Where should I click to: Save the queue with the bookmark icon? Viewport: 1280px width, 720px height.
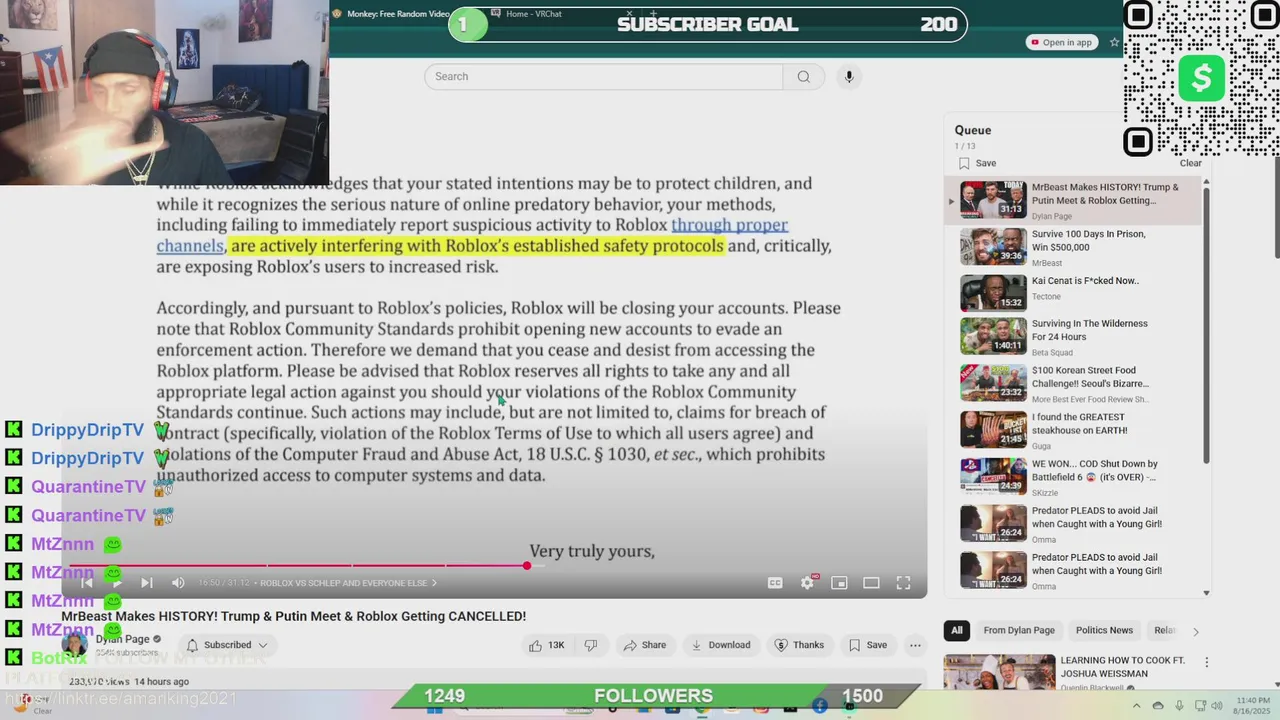[x=977, y=163]
